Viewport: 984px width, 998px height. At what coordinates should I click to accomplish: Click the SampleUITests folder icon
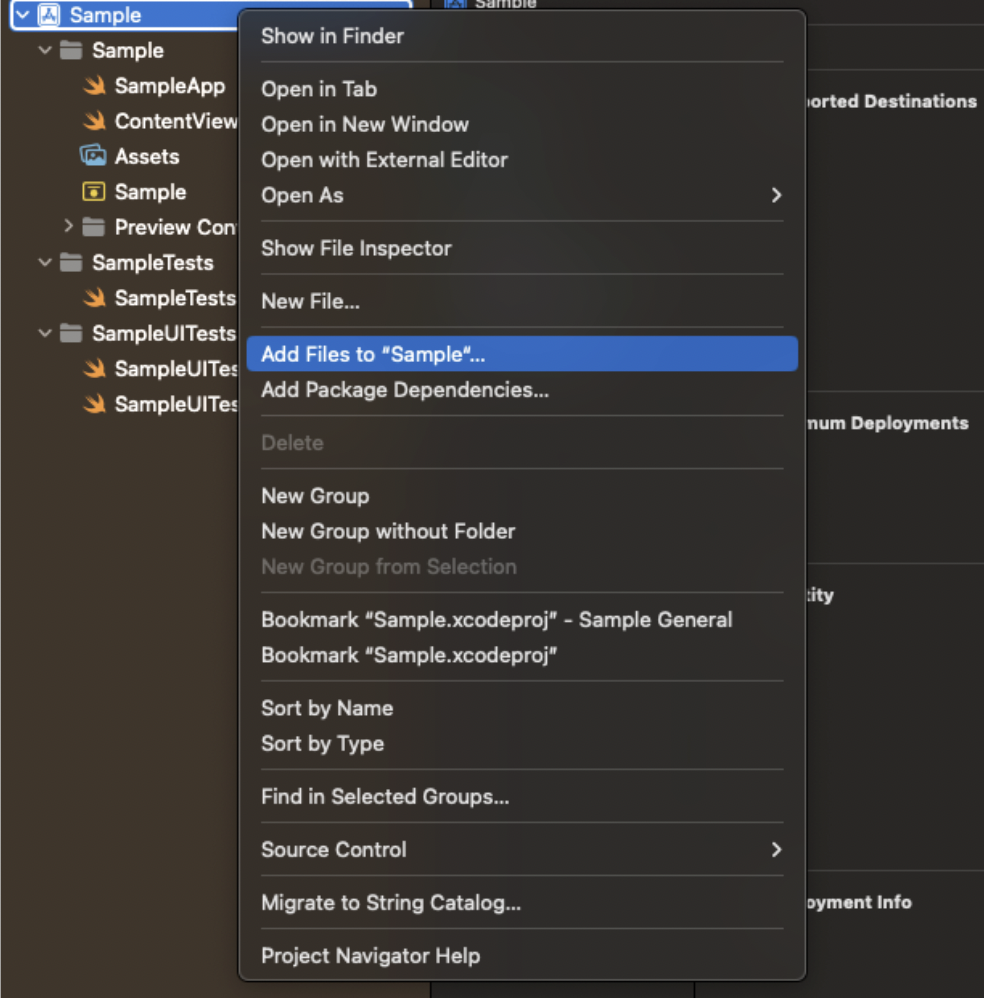[71, 333]
